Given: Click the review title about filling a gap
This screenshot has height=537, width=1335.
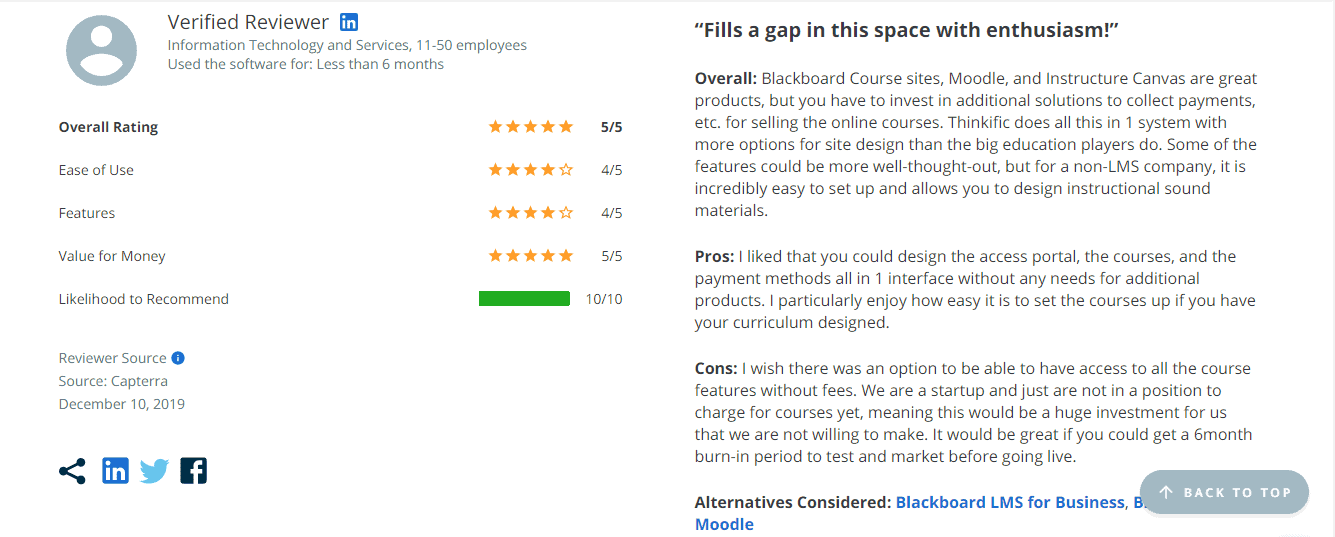Looking at the screenshot, I should pos(906,30).
